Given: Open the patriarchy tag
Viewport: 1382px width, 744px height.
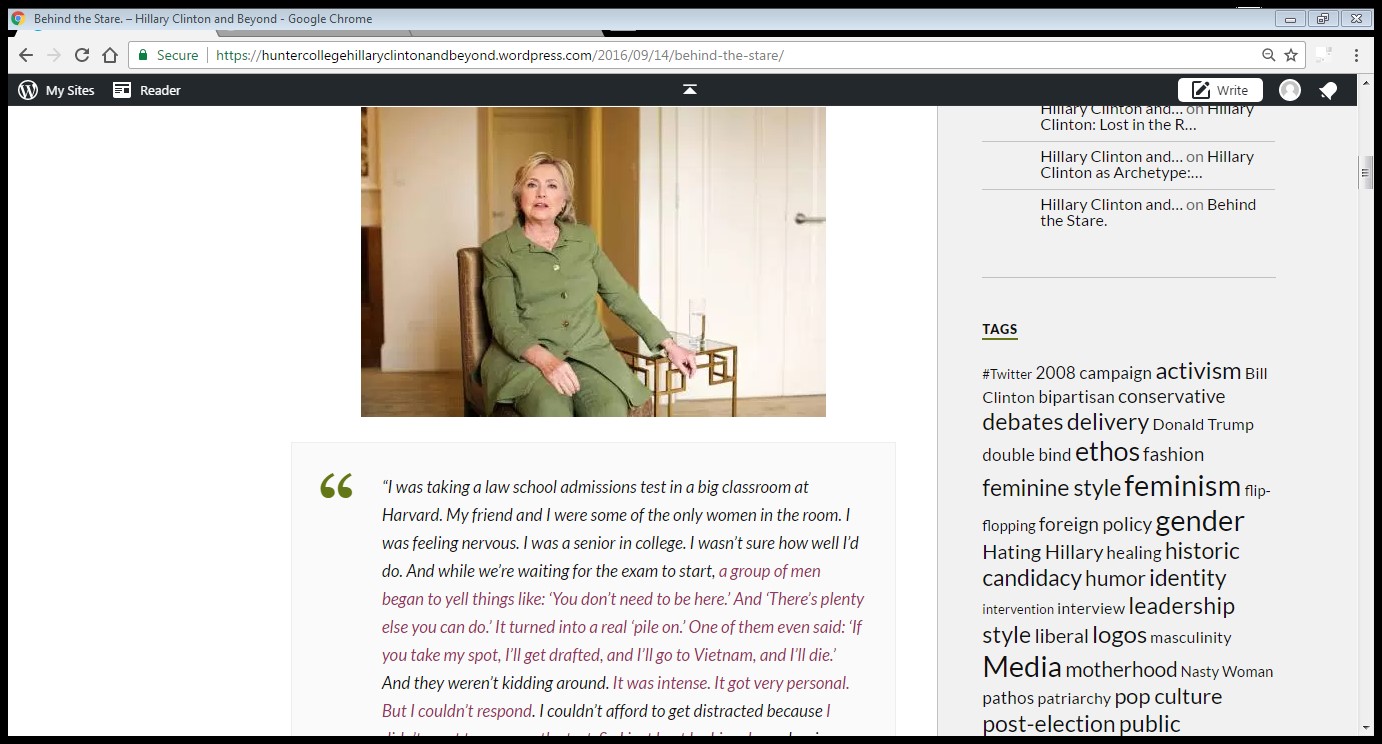Looking at the screenshot, I should point(1074,698).
